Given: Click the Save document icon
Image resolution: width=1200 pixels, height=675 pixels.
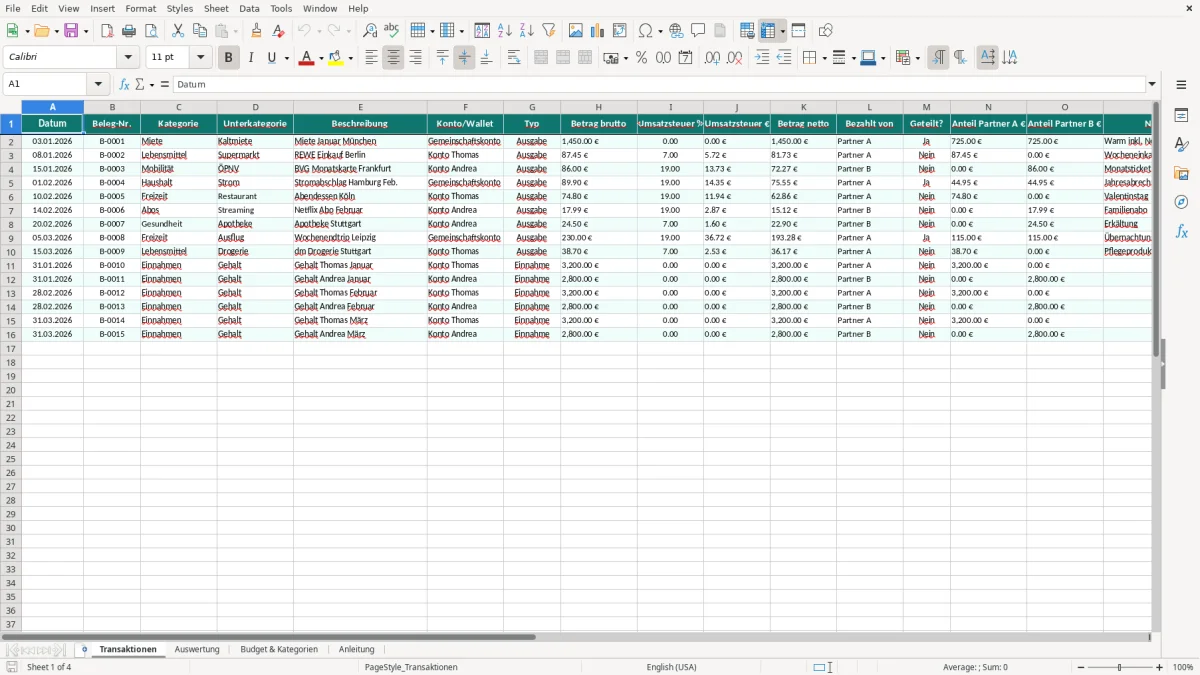Looking at the screenshot, I should coord(71,31).
